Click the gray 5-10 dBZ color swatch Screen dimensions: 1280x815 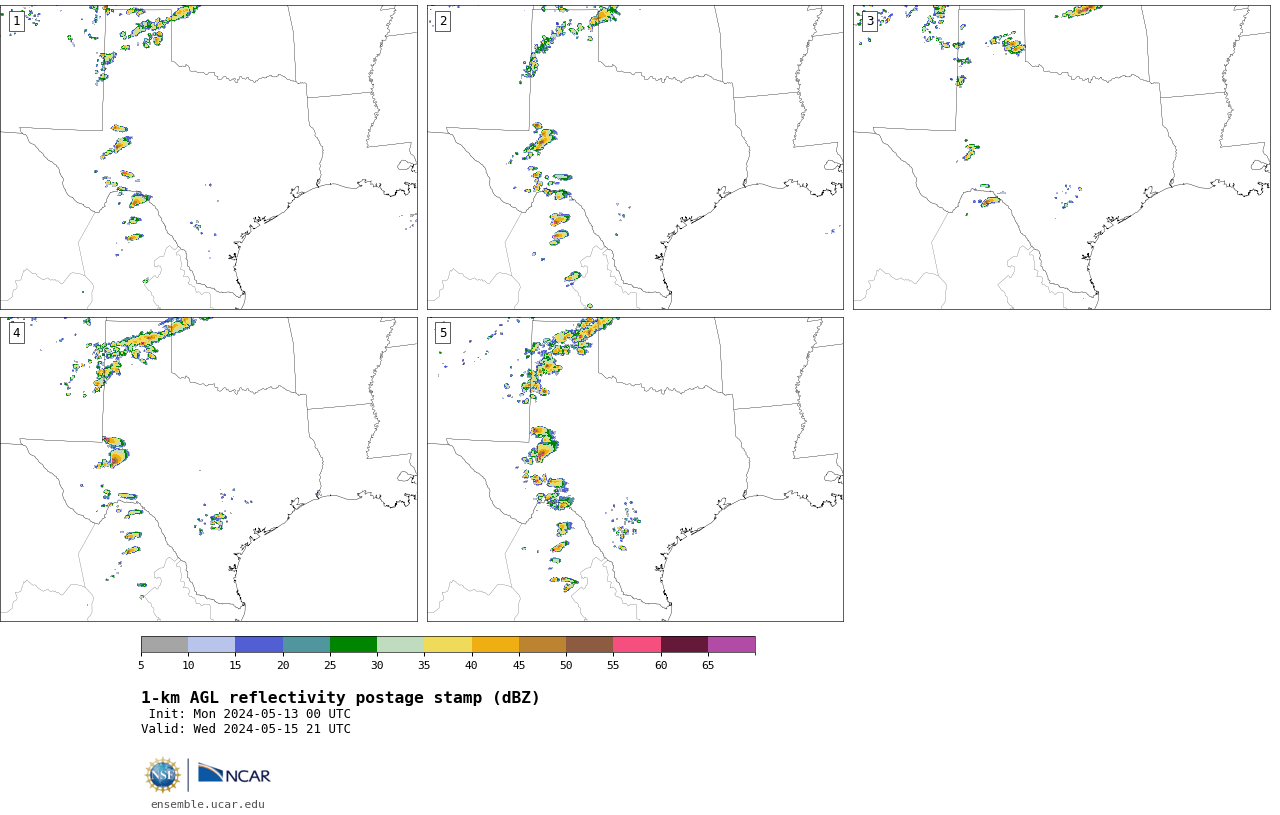164,644
